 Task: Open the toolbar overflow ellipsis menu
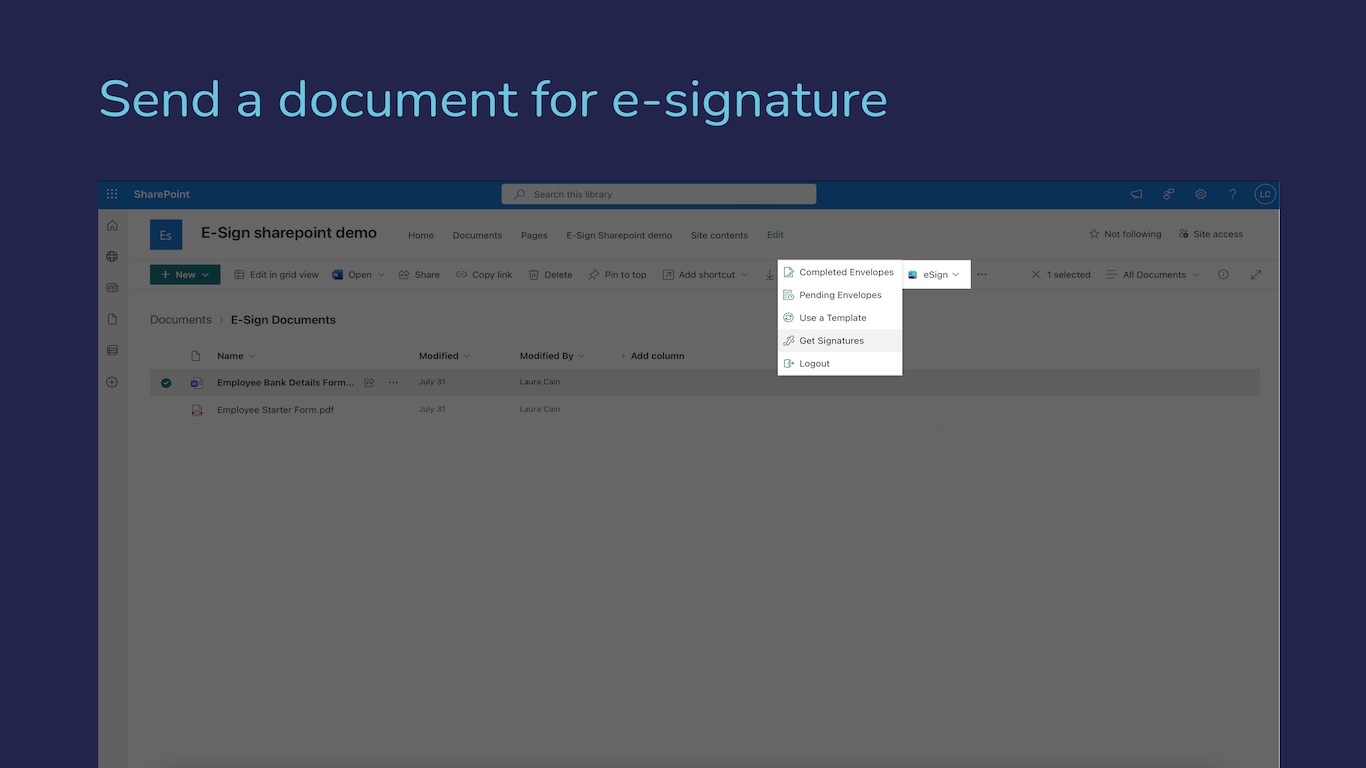[x=982, y=274]
